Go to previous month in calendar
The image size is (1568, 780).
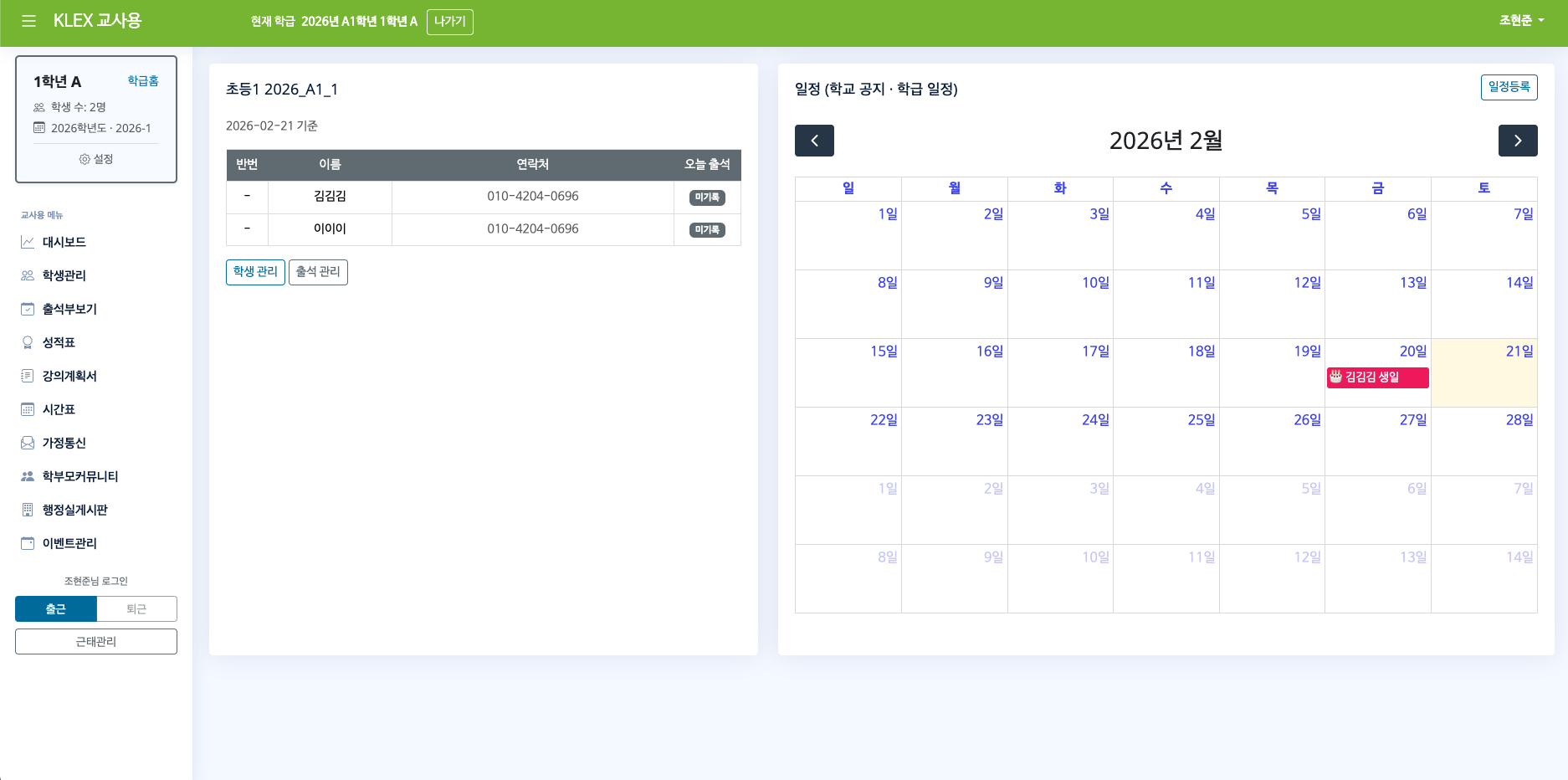(814, 141)
